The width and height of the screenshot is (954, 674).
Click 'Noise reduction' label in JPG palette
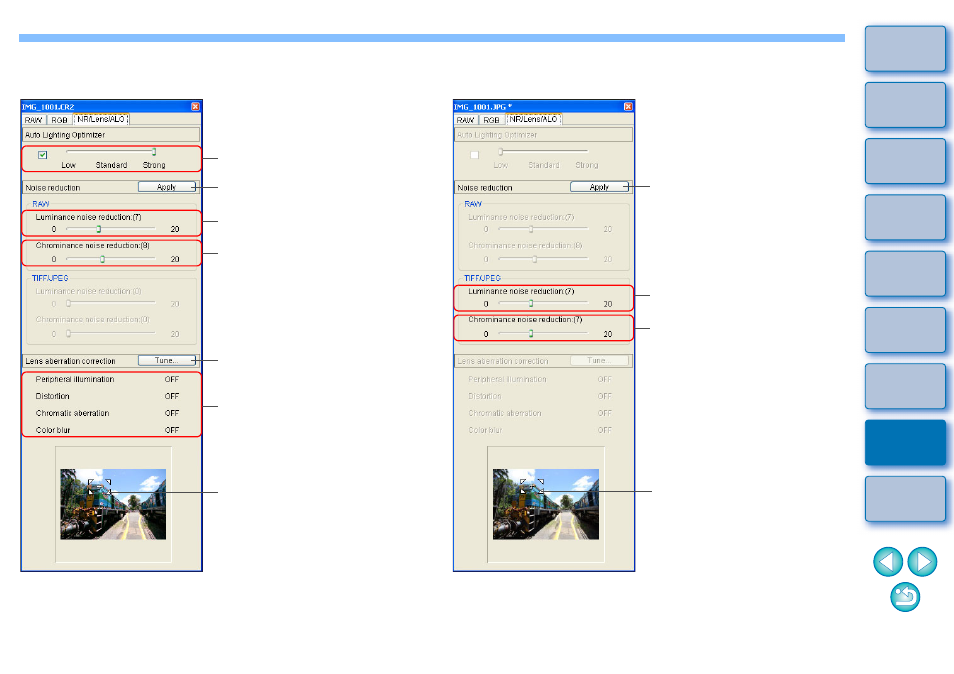click(x=485, y=187)
